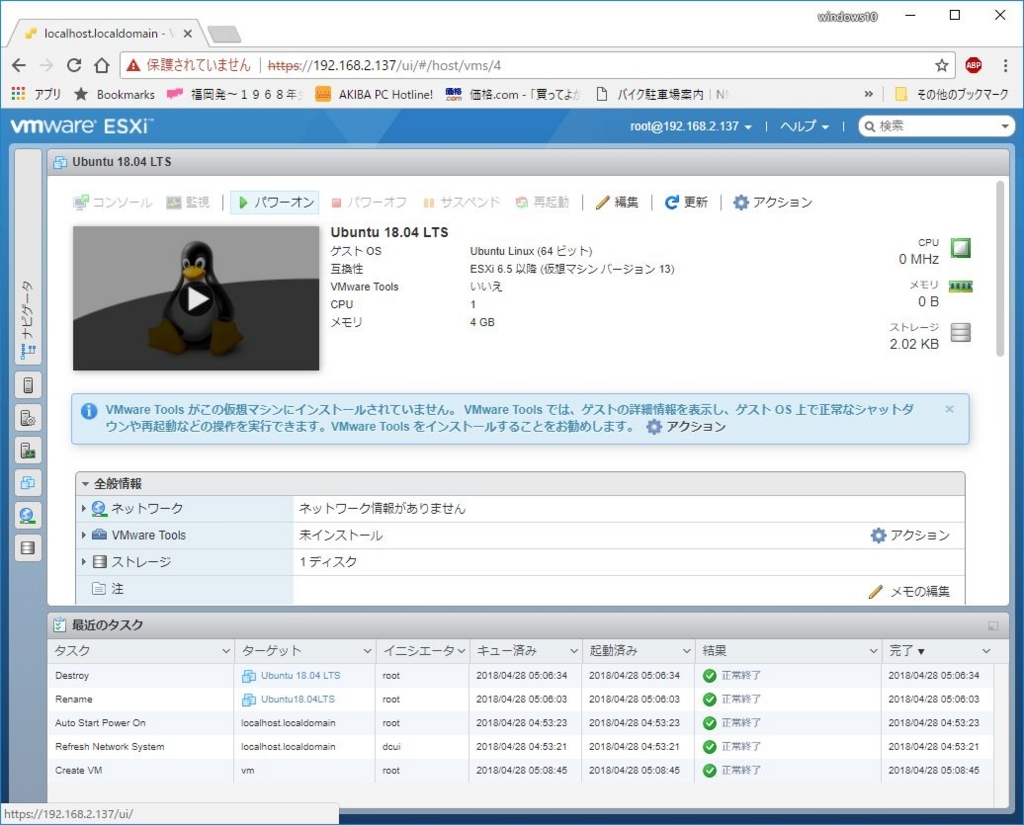Viewport: 1024px width, 825px height.
Task: Close the localhost.localdomain tab
Action: coord(187,33)
